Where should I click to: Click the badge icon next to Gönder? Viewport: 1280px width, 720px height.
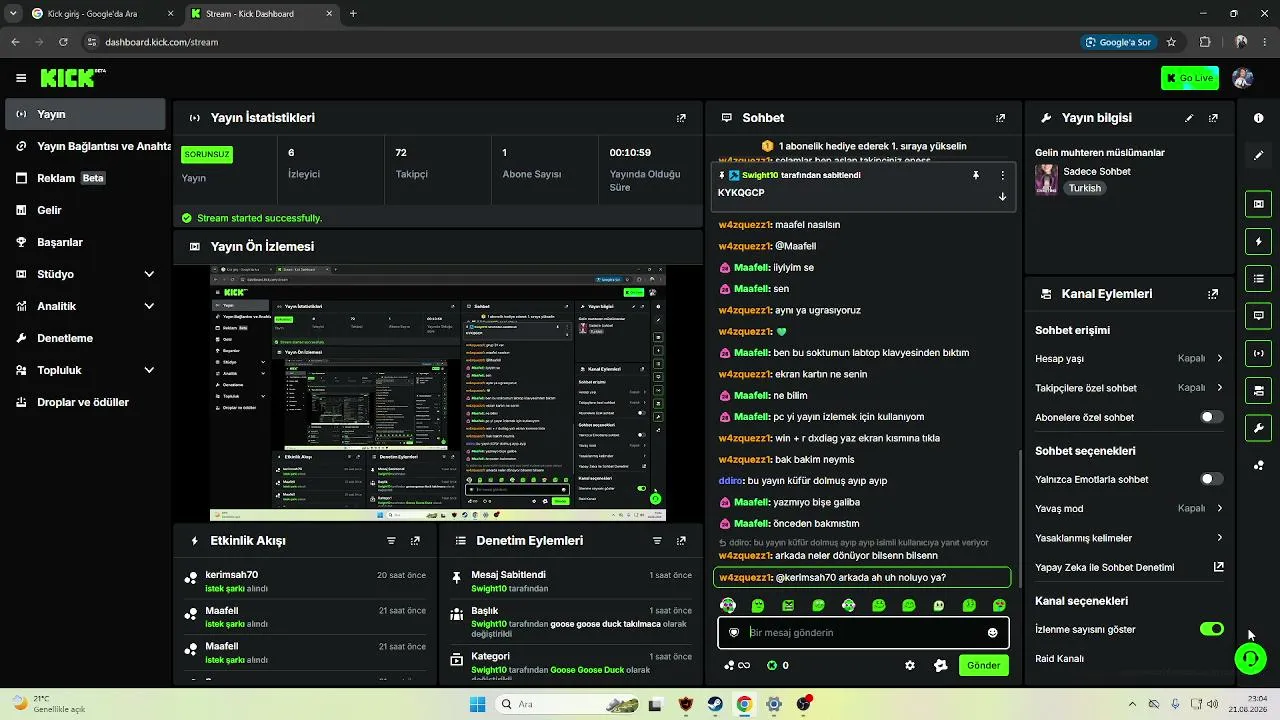pos(940,665)
